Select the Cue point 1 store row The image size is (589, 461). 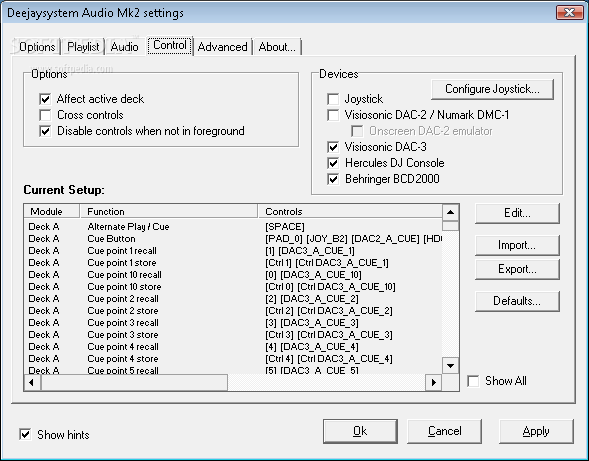coord(233,263)
